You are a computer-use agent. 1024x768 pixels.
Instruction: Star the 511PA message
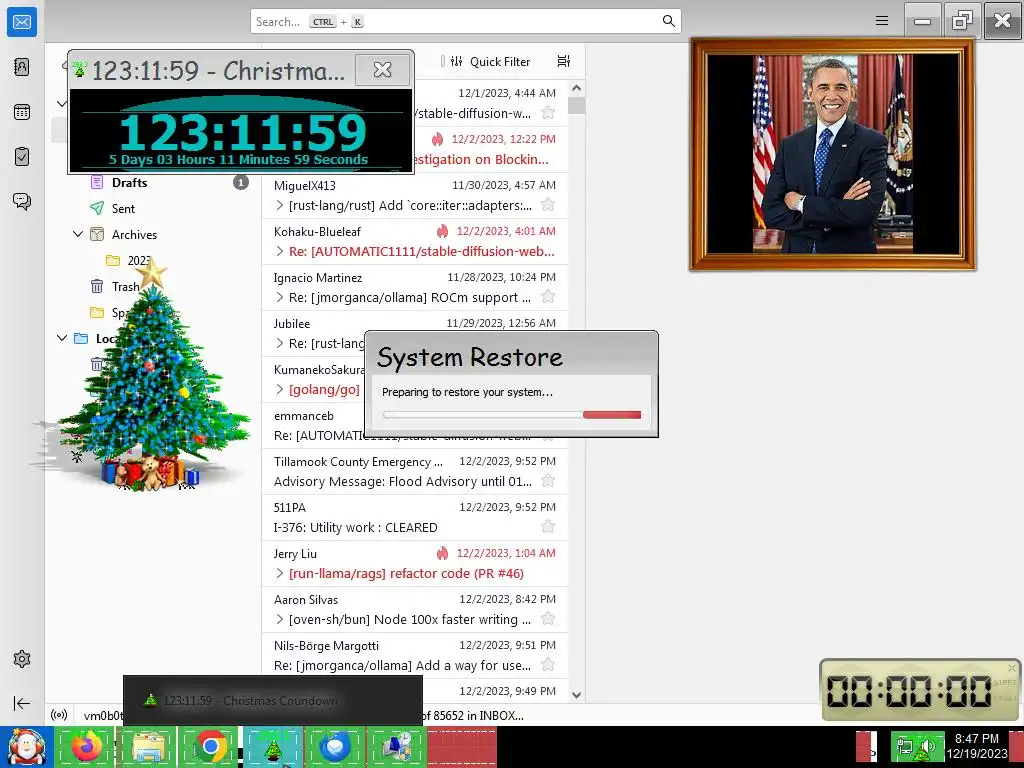pyautogui.click(x=548, y=527)
